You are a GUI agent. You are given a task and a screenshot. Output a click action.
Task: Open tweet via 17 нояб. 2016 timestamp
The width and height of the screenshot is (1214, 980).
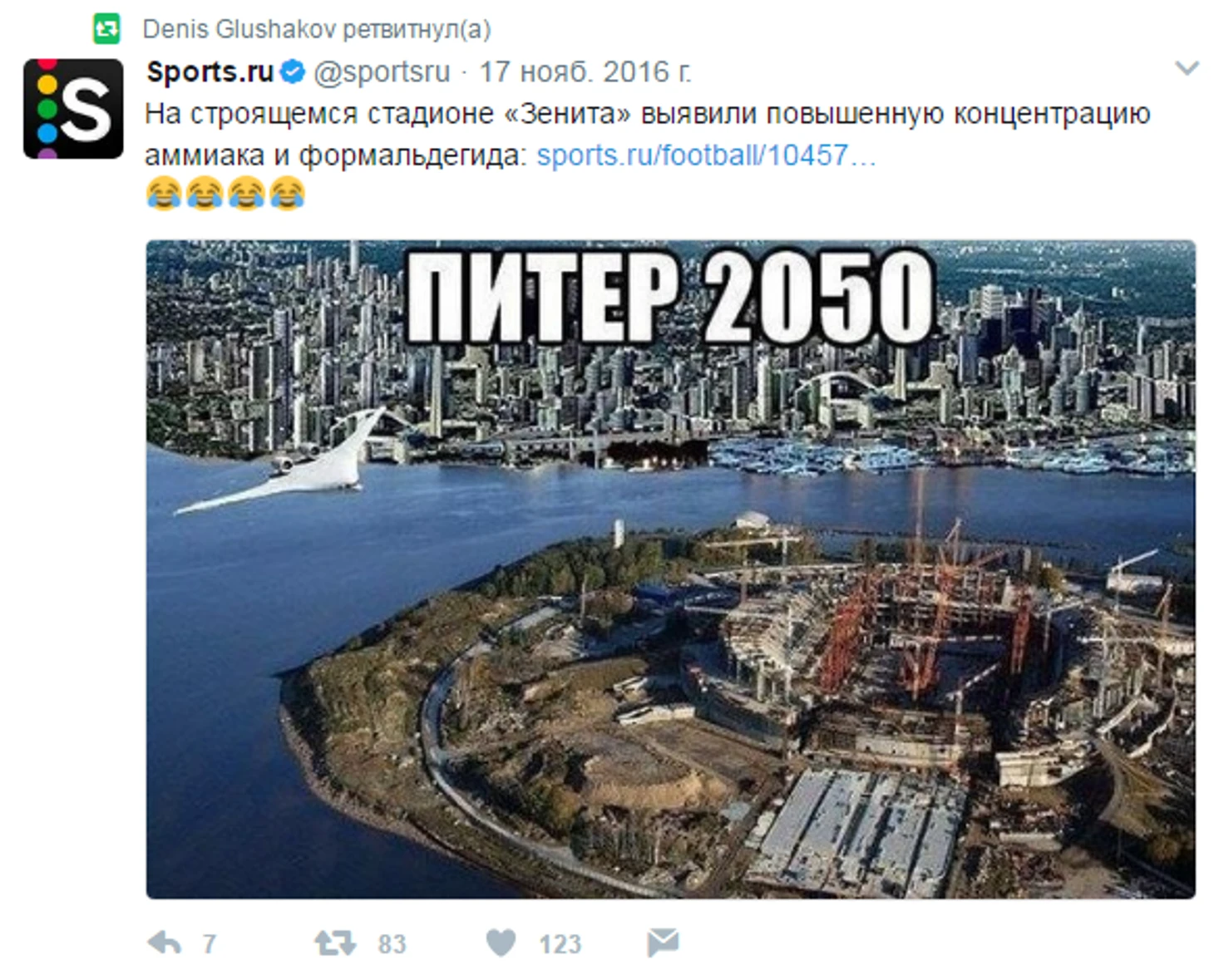pos(585,72)
